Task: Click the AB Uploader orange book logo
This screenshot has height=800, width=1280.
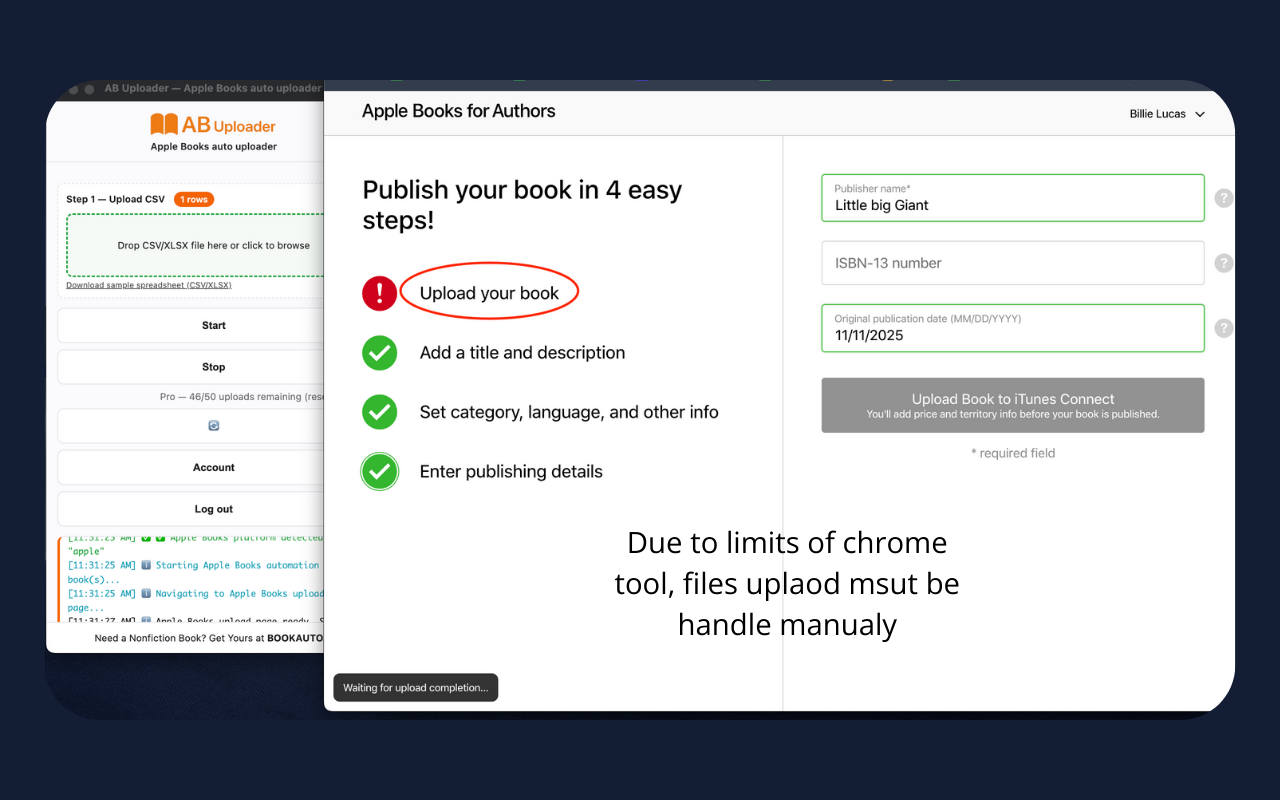Action: point(164,125)
